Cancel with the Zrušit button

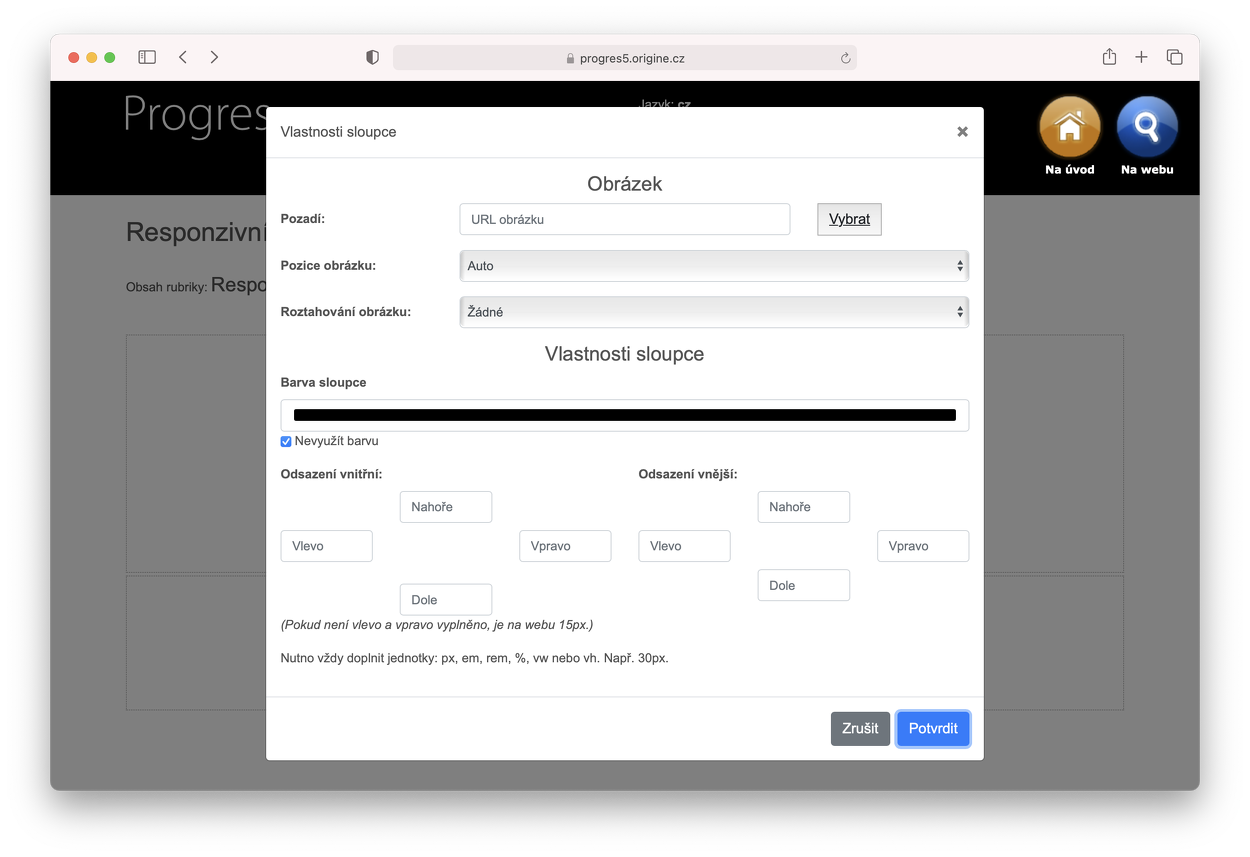859,728
